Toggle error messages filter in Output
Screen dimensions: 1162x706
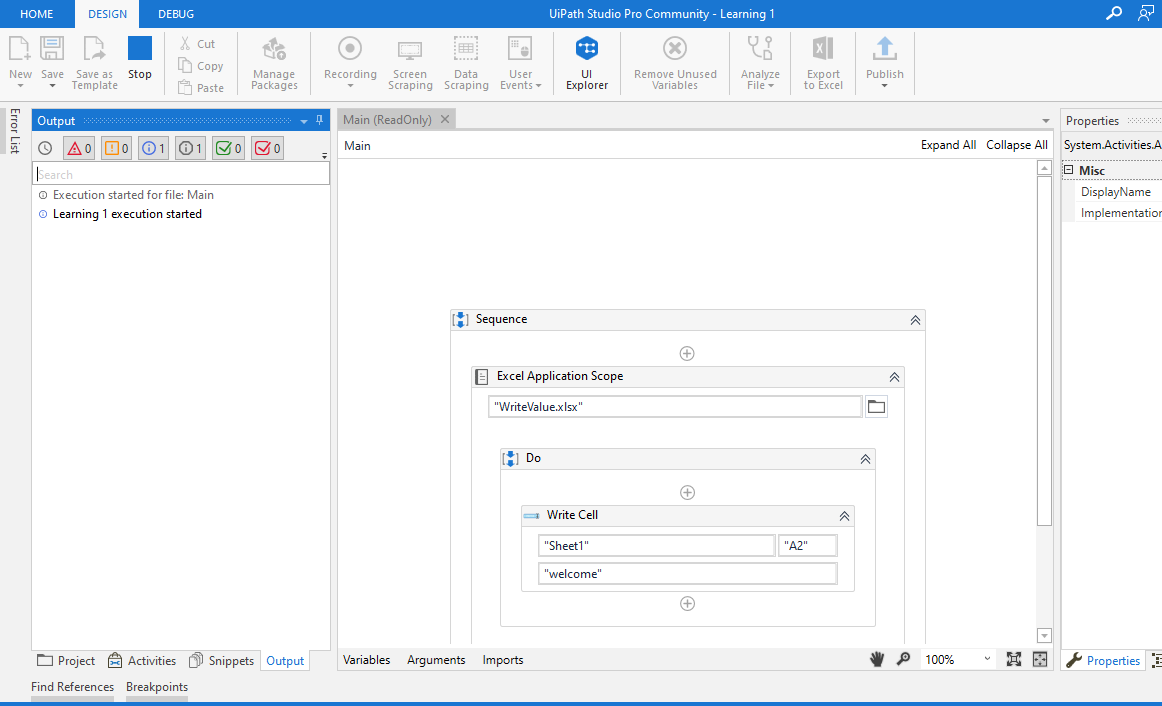coord(79,148)
